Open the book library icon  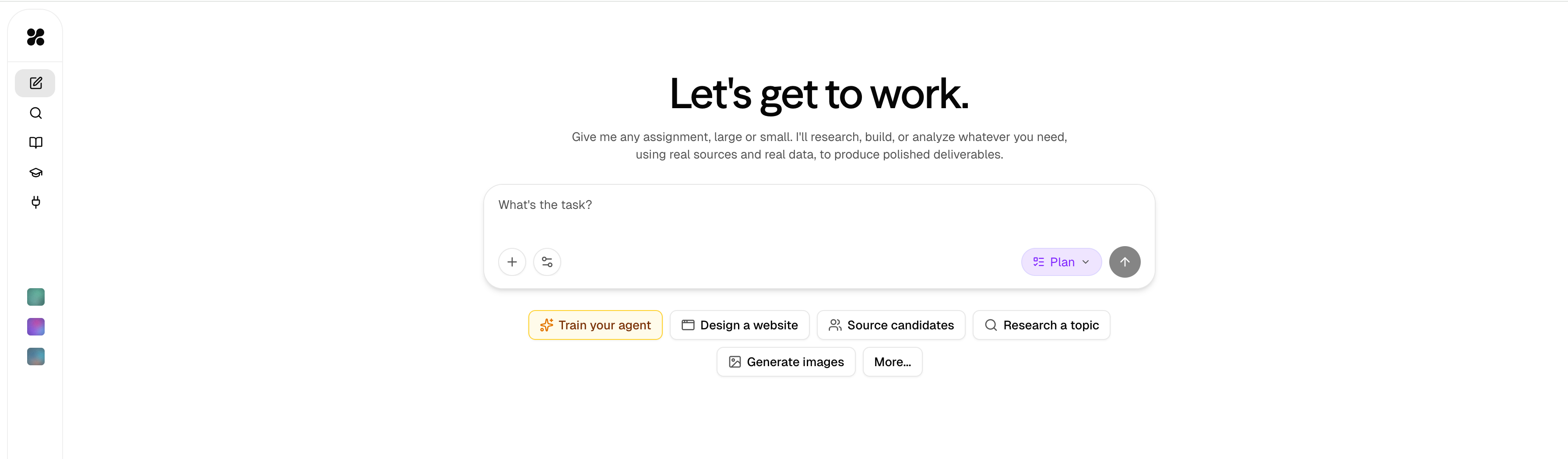[x=36, y=142]
